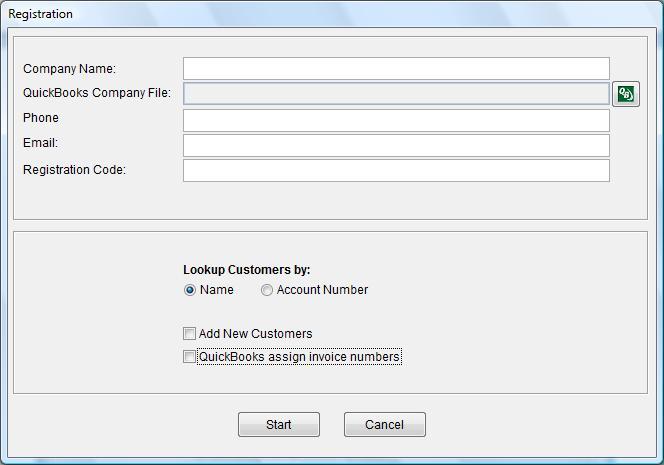Click the Phone text box
Screen dimensions: 664x465
396,120
